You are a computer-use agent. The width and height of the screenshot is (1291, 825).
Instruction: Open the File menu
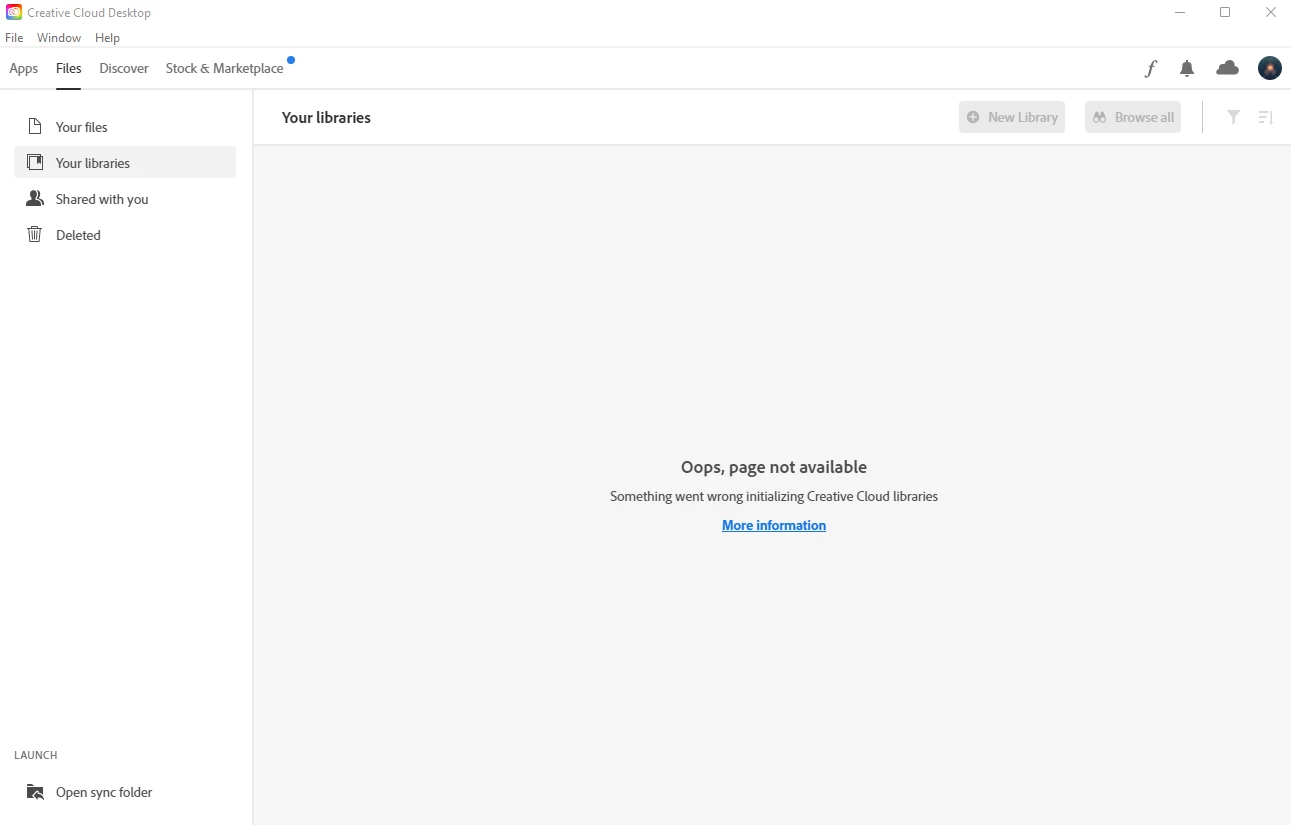coord(14,38)
